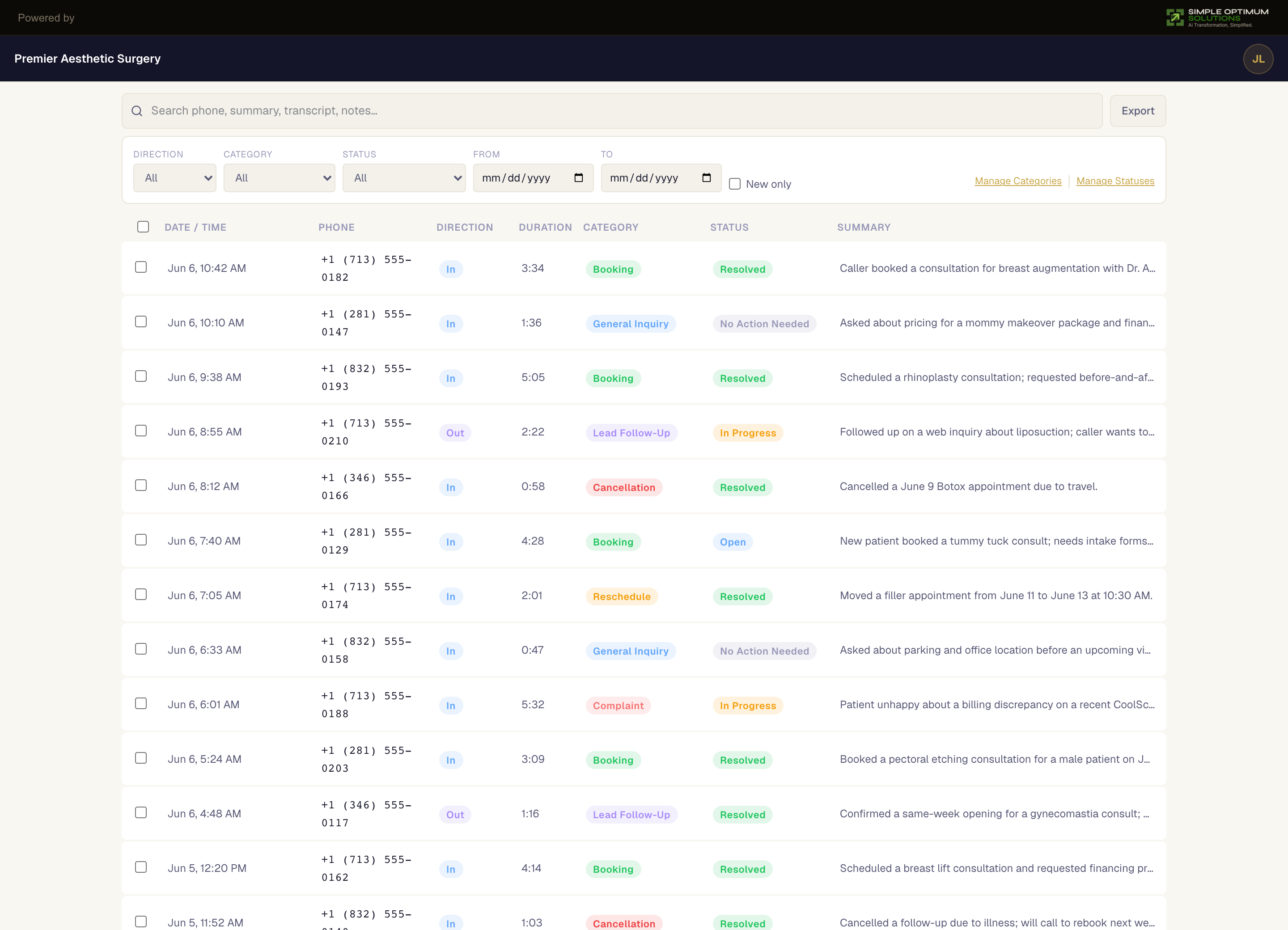This screenshot has width=1288, height=930.
Task: Click the To date input field
Action: pos(661,178)
